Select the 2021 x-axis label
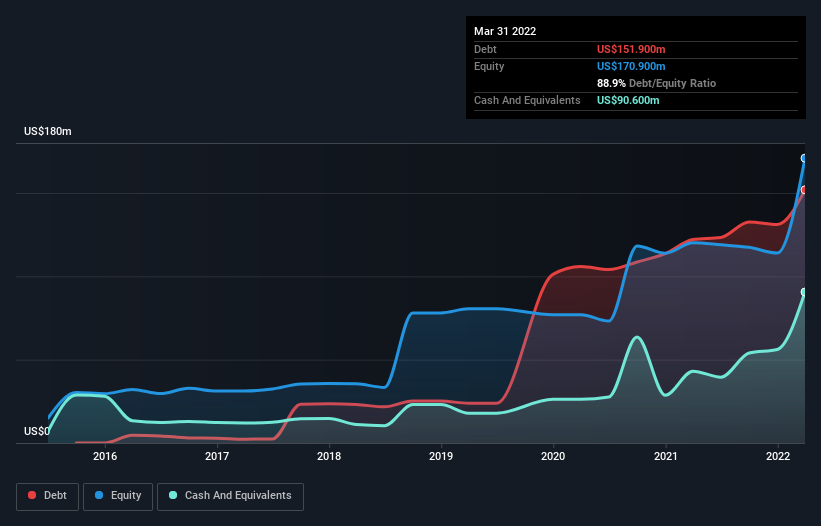The width and height of the screenshot is (821, 526). click(x=665, y=456)
